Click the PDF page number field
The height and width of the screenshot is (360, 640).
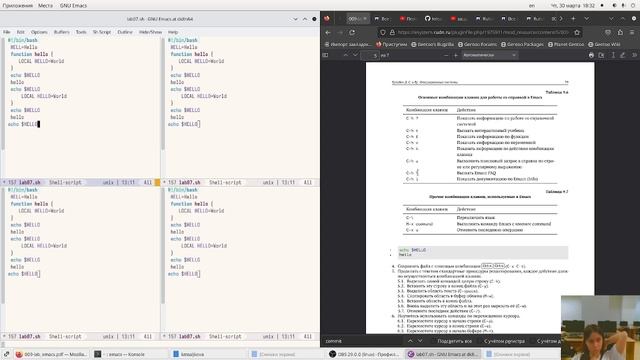pyautogui.click(x=369, y=55)
